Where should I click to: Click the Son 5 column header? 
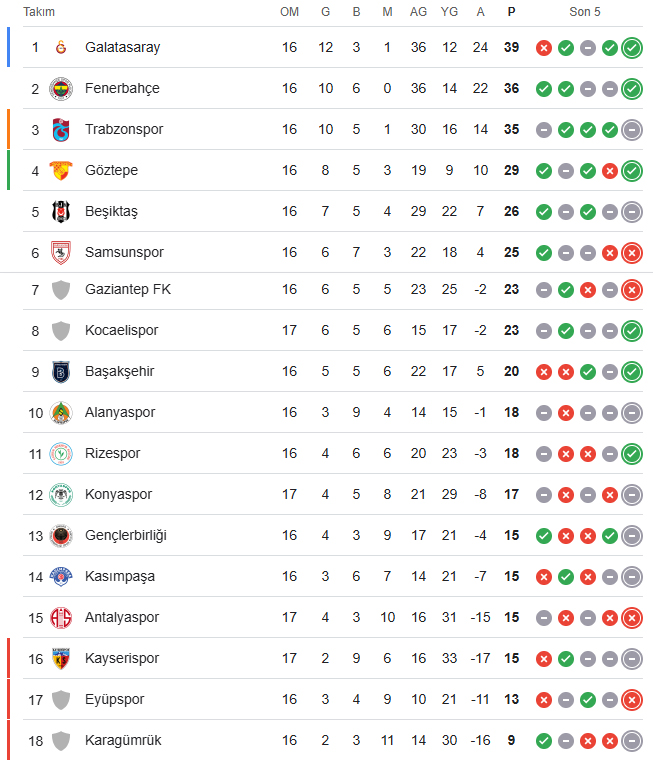coord(585,12)
